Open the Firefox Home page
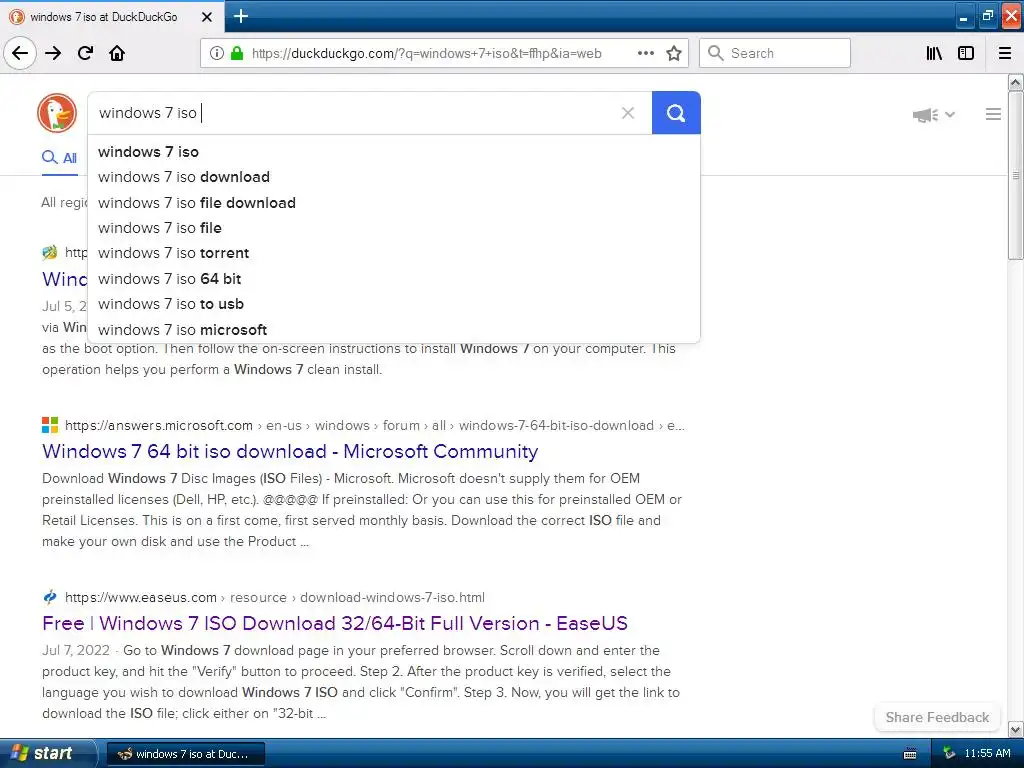This screenshot has height=768, width=1024. (117, 53)
